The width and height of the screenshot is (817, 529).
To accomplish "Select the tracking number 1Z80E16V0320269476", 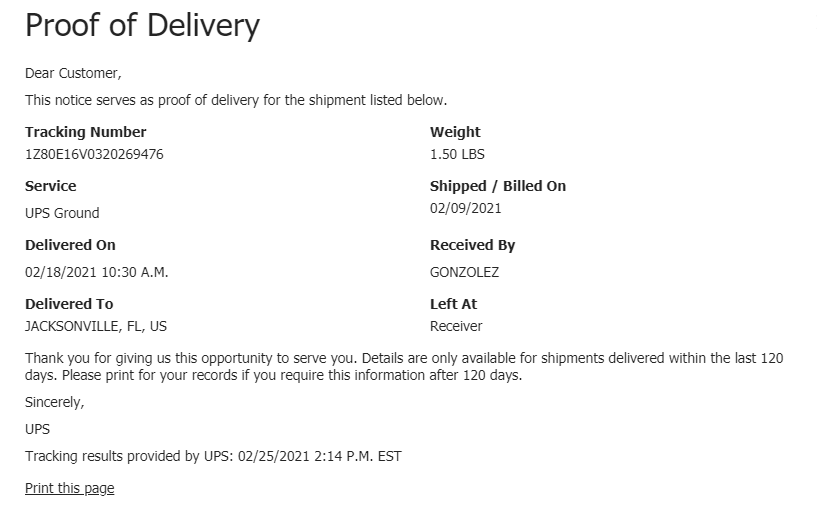I will (94, 154).
